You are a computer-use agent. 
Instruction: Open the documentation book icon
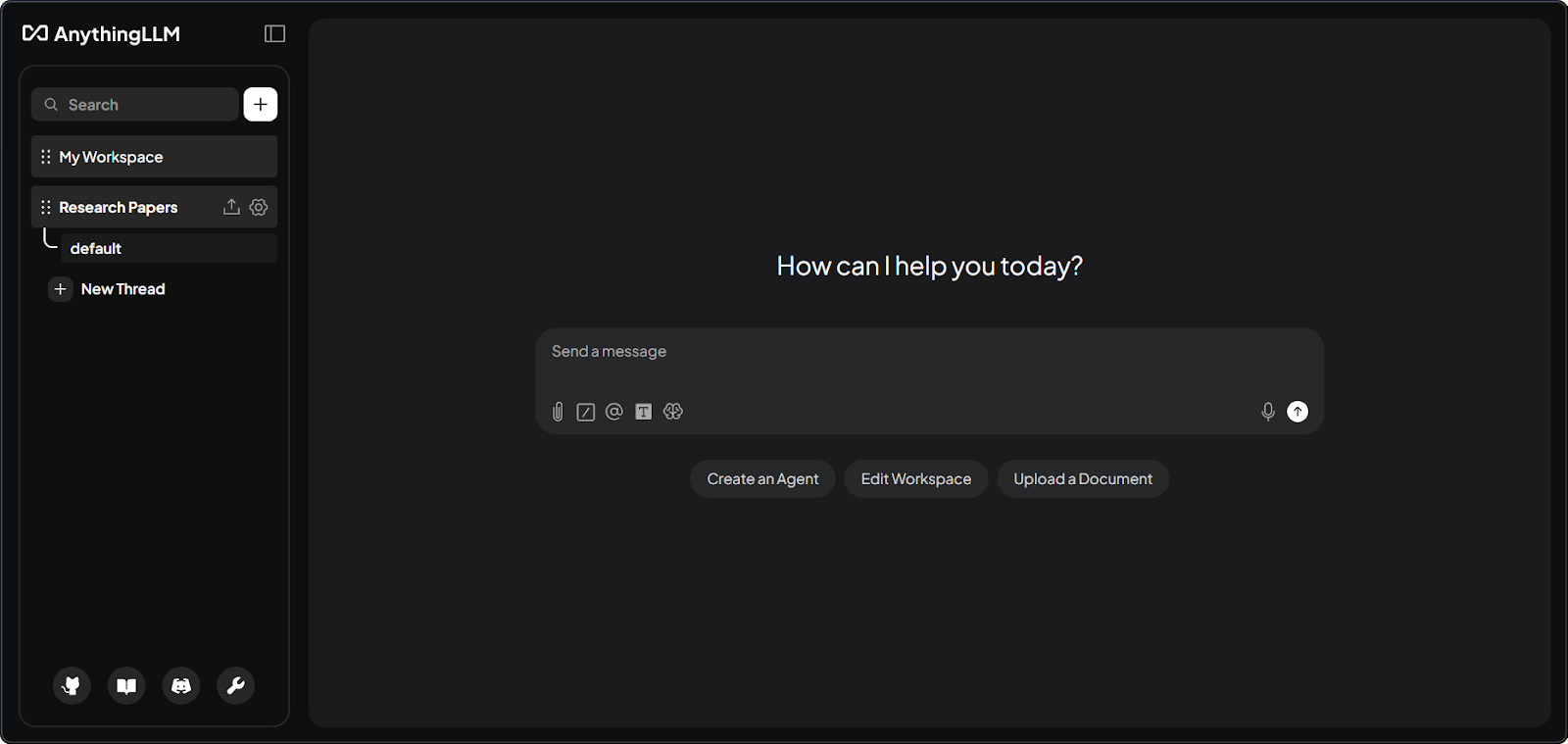126,686
